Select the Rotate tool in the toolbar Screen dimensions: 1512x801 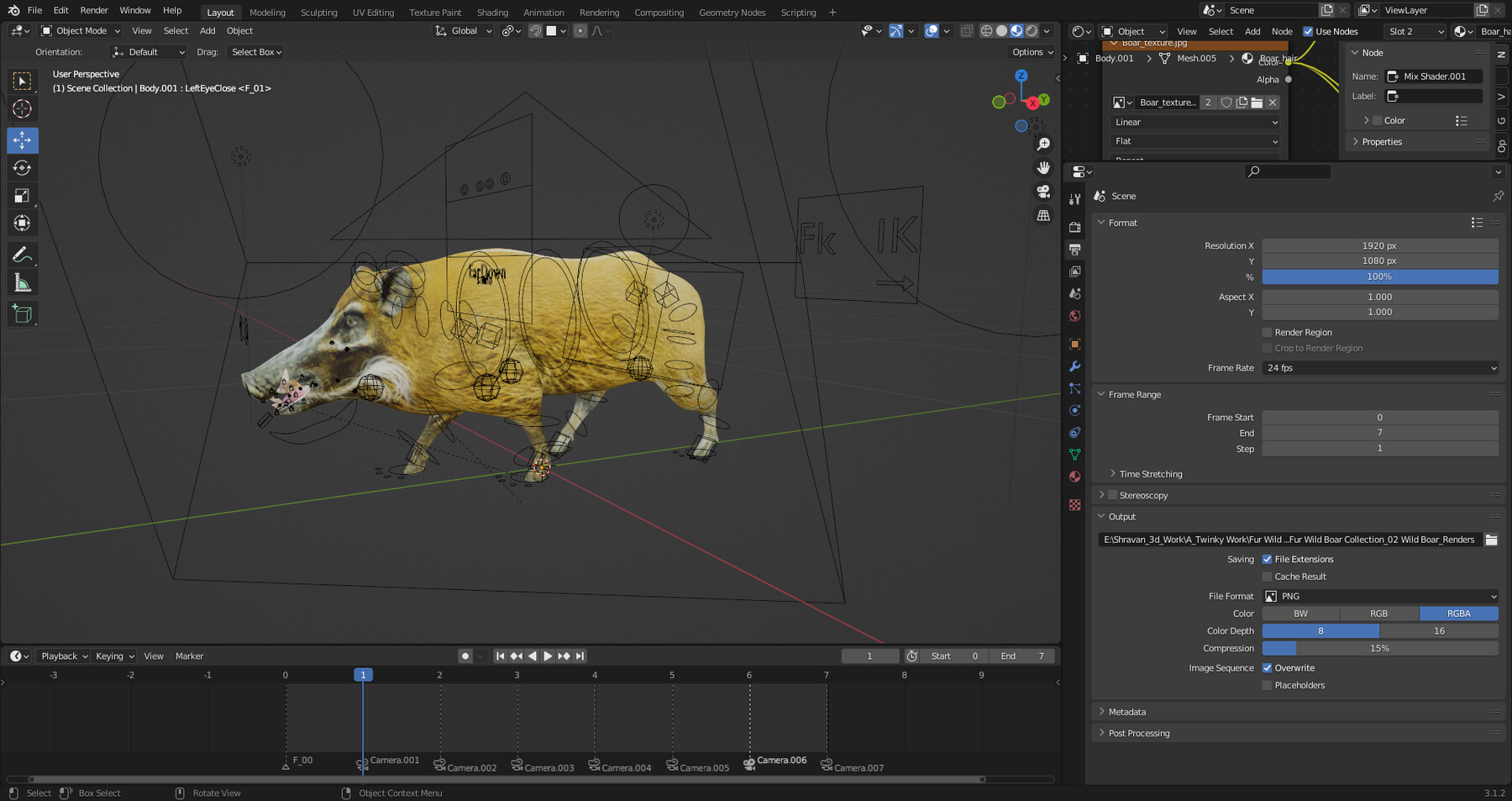pyautogui.click(x=22, y=167)
